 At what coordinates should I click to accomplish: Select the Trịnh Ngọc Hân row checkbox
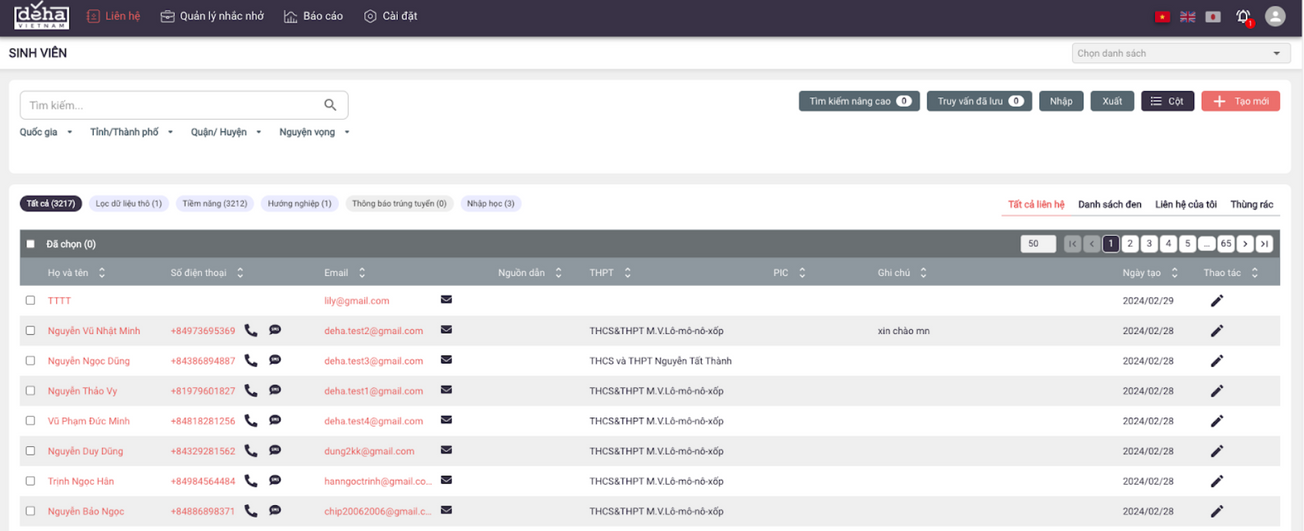coord(30,481)
